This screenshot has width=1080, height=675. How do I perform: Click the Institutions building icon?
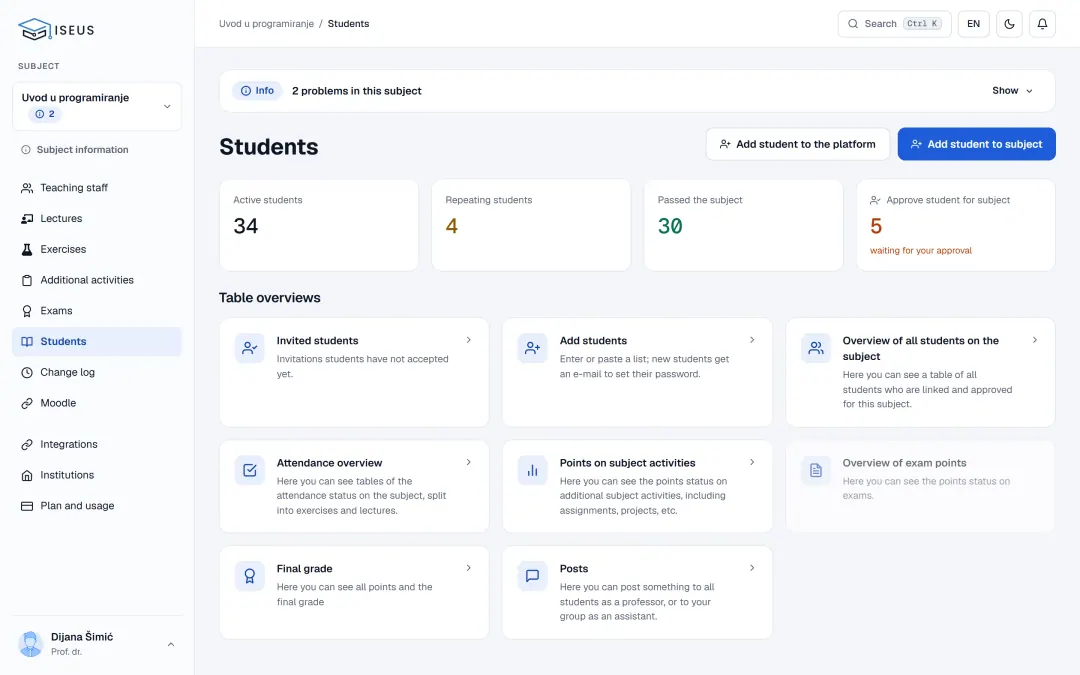coord(27,475)
